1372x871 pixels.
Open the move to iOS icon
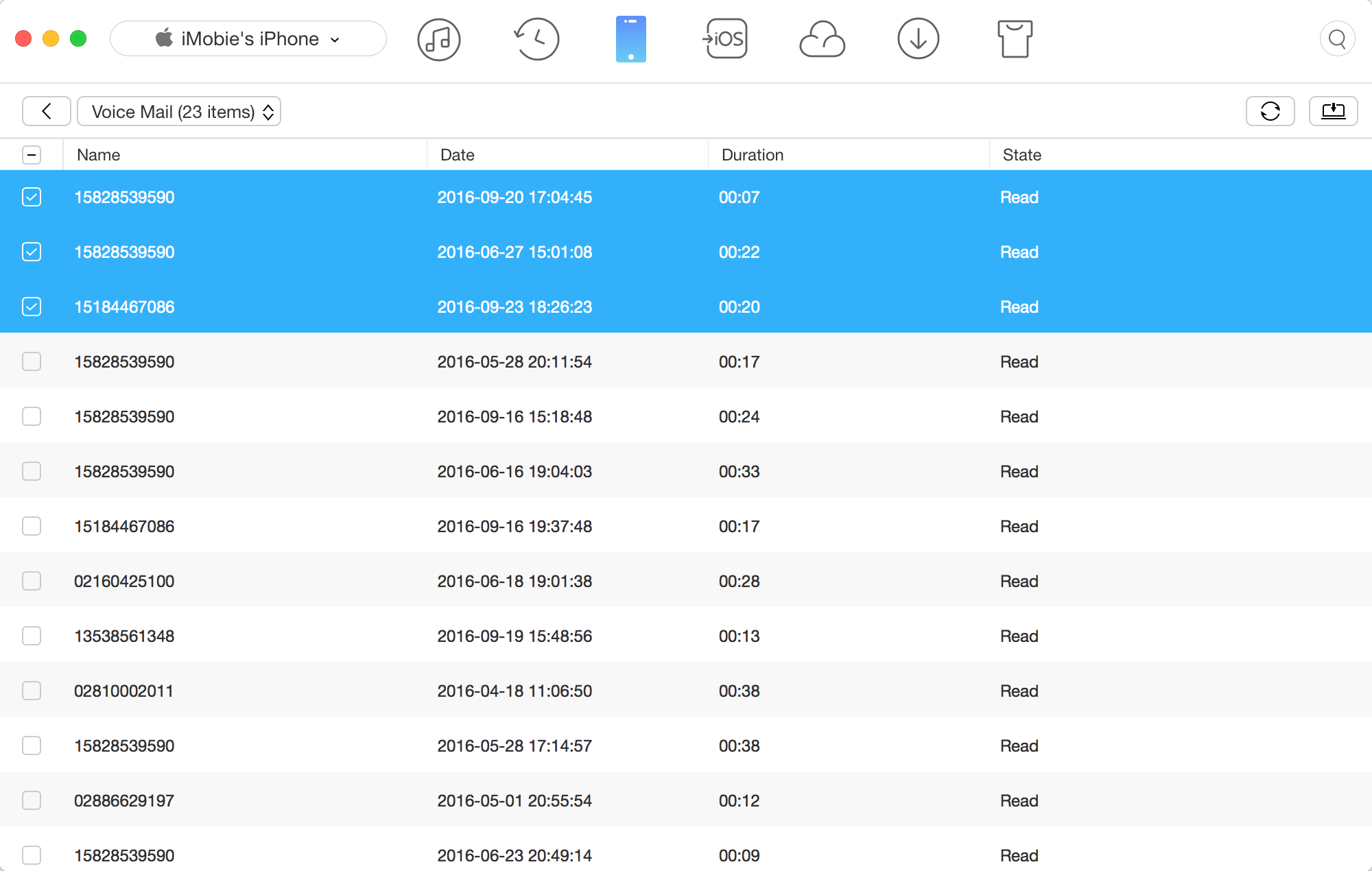725,39
